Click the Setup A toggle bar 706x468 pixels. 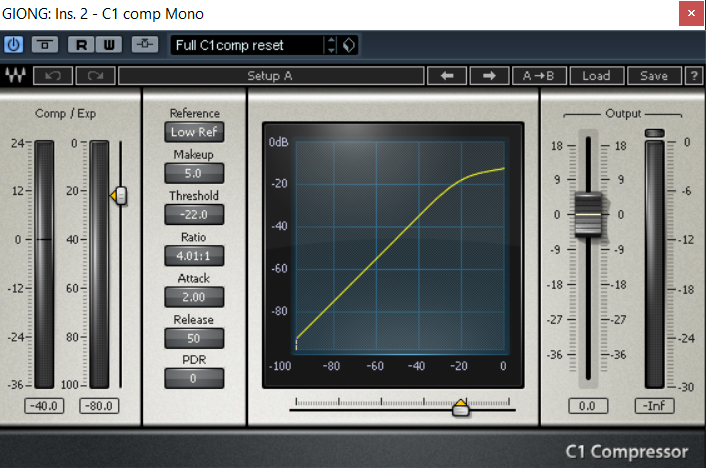point(271,76)
